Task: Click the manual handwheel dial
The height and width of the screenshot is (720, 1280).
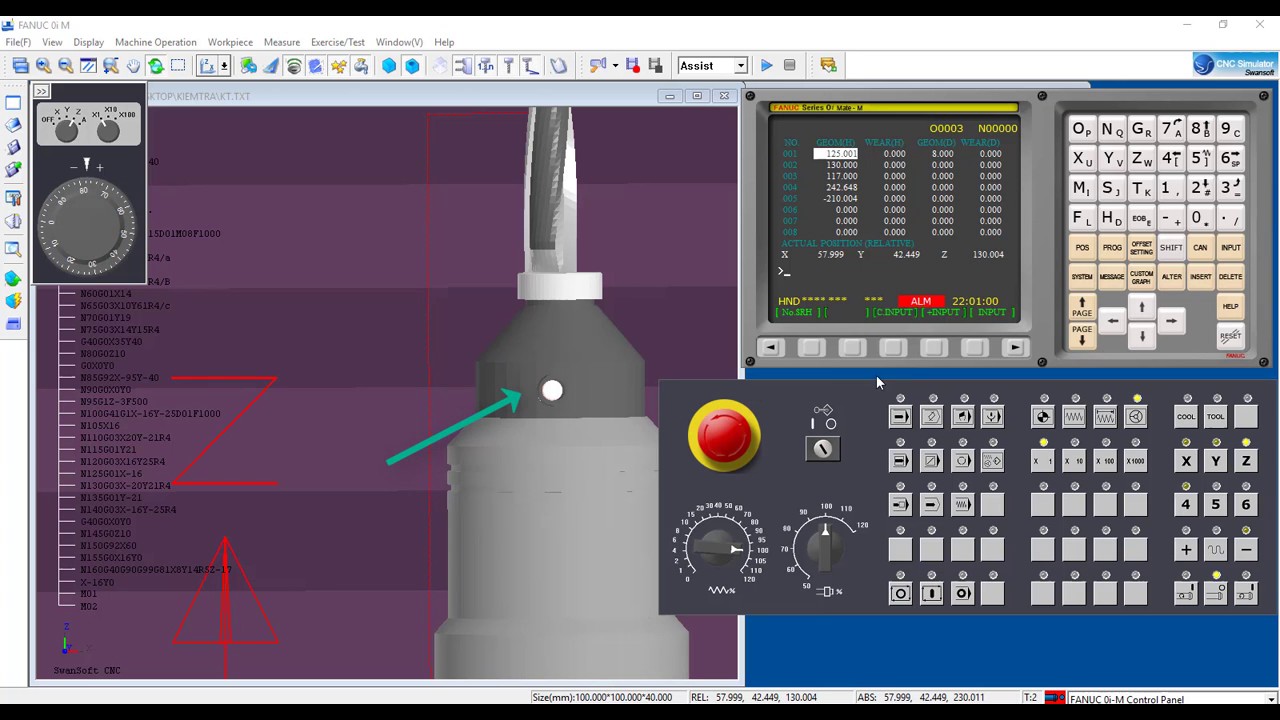Action: coord(86,225)
